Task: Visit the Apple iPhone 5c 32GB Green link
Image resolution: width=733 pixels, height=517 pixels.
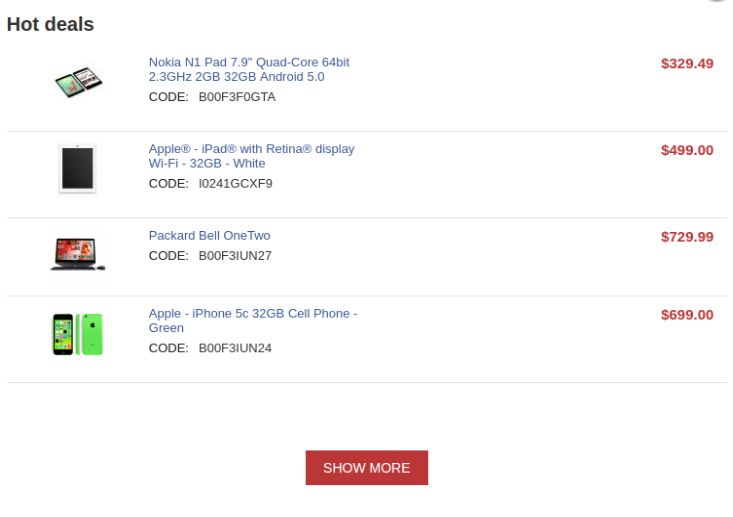Action: click(252, 320)
